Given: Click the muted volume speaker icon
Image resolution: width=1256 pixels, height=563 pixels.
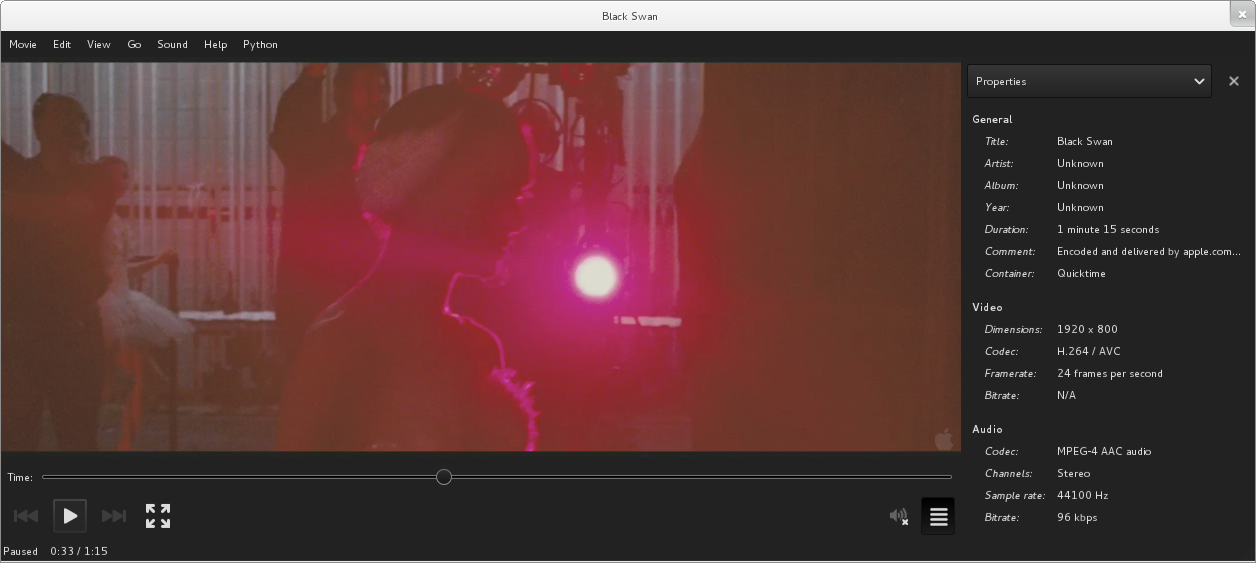Looking at the screenshot, I should pos(899,516).
